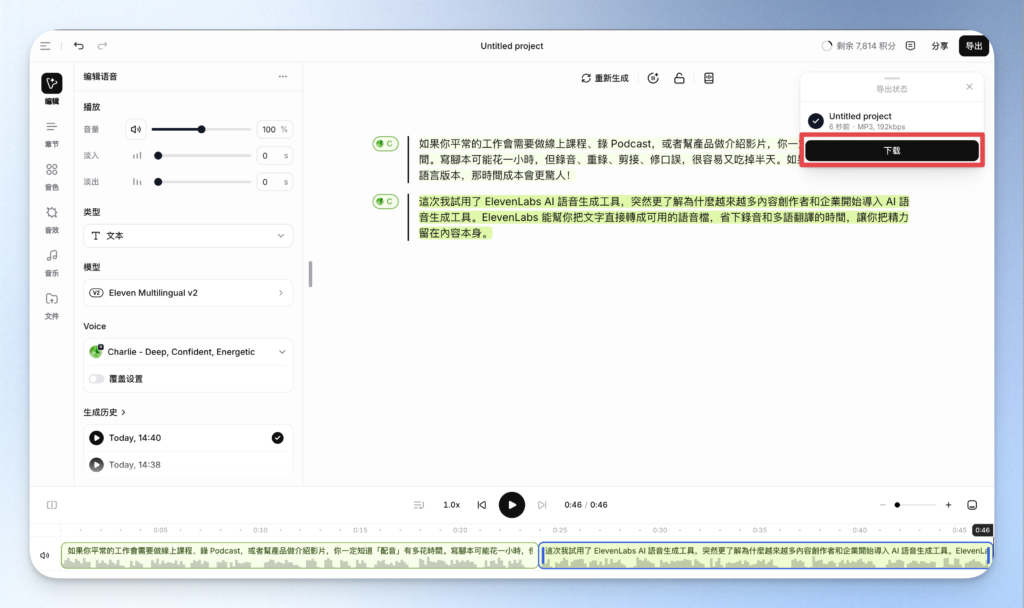Click the 重新生成 regenerate button

coord(605,78)
